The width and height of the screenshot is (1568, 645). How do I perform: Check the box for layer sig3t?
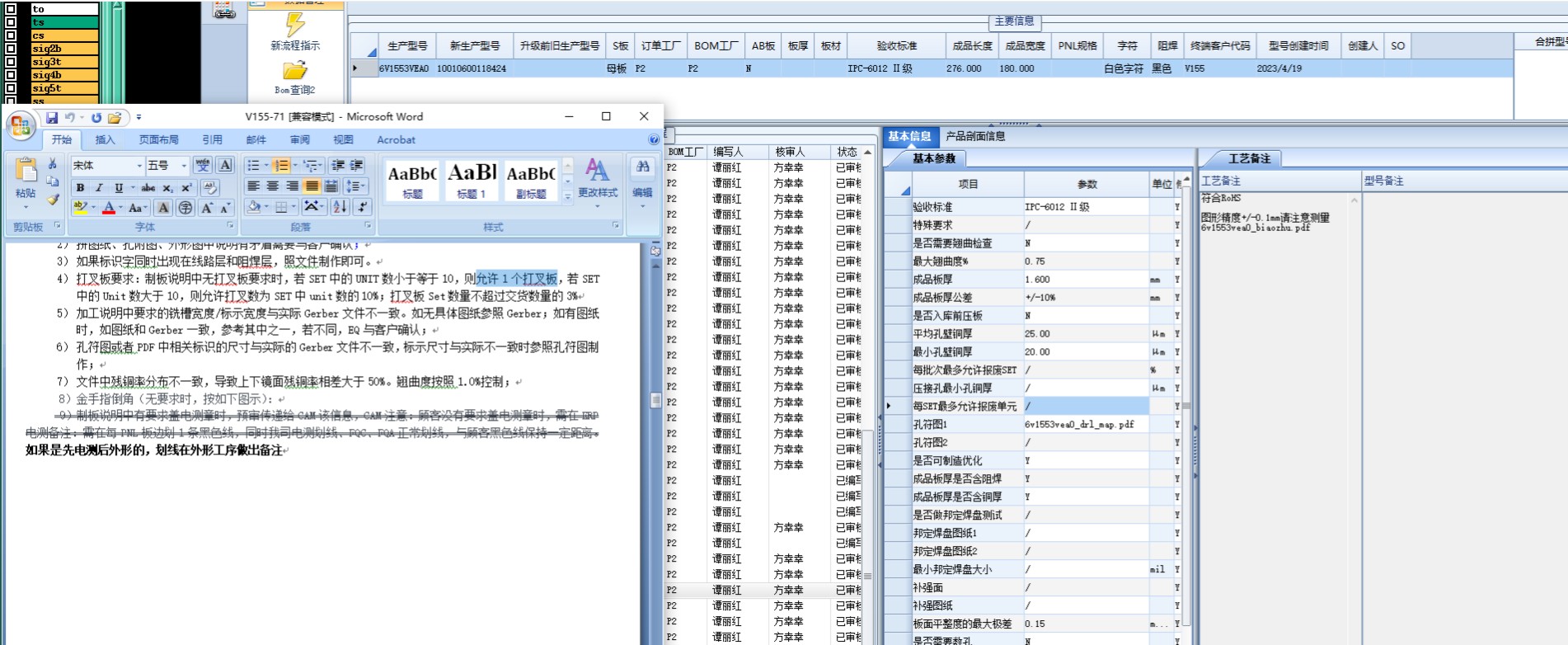point(11,62)
